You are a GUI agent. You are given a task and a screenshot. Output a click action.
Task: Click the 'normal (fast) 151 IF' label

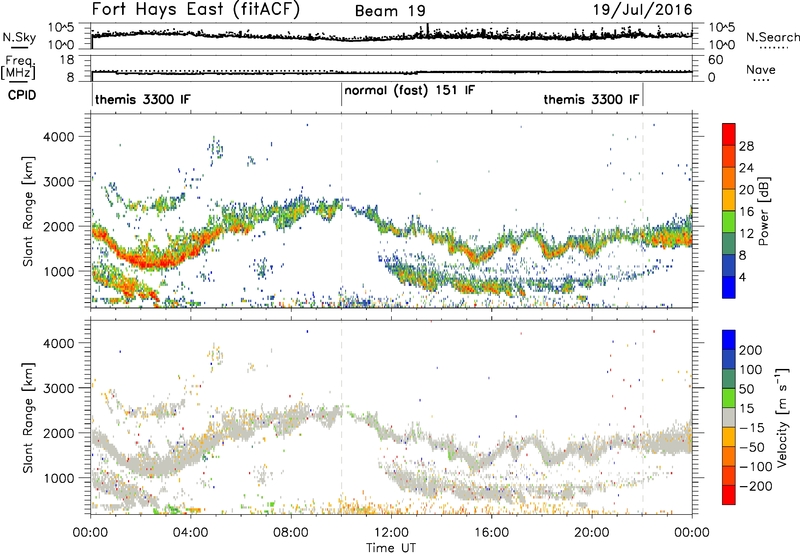click(409, 91)
